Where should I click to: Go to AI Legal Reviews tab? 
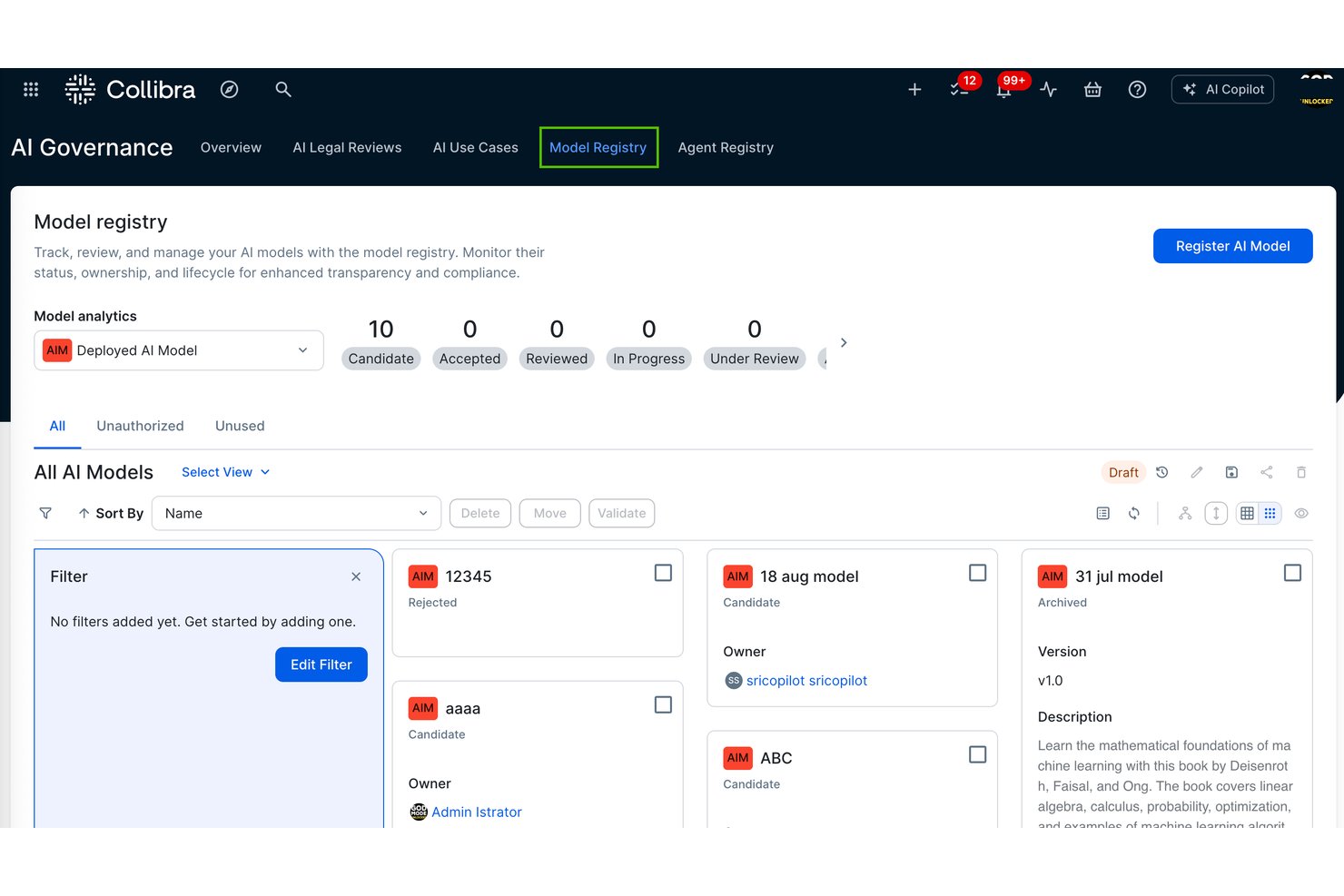347,147
